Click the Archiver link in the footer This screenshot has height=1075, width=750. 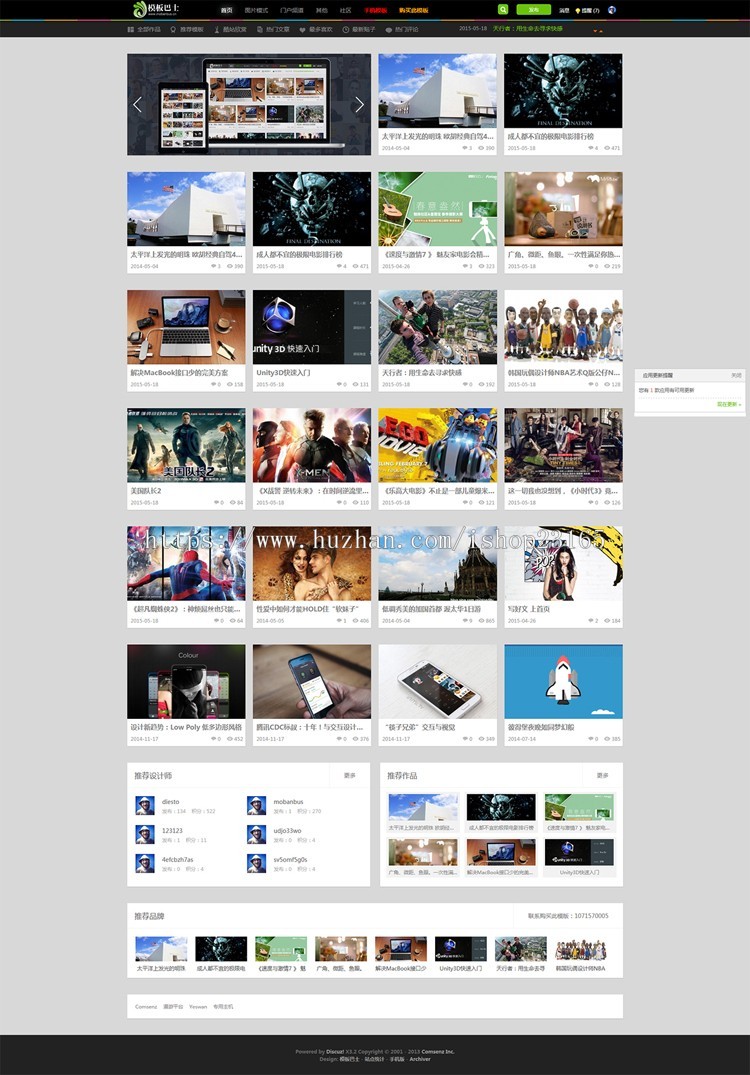[x=420, y=1059]
